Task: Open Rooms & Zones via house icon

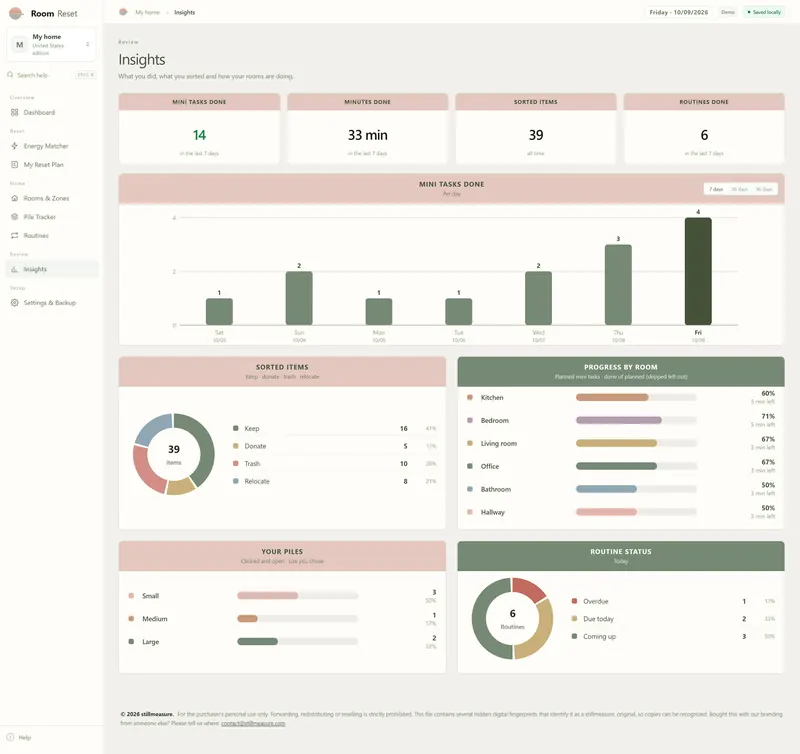Action: (14, 198)
